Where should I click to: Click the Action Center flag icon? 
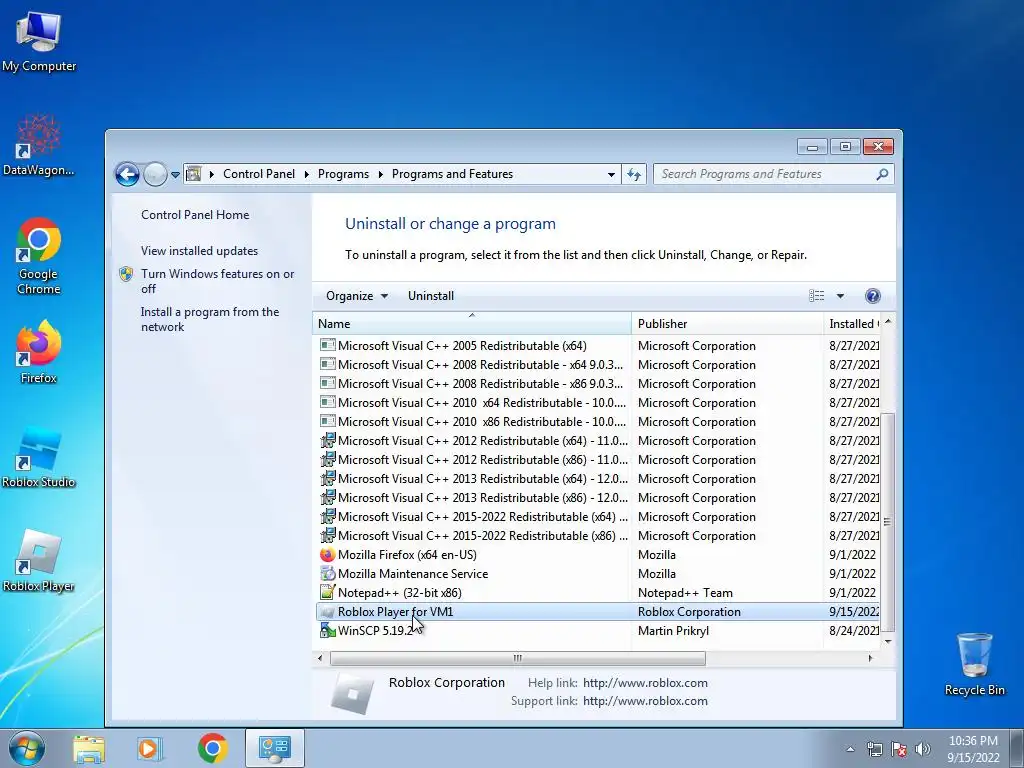click(x=899, y=749)
